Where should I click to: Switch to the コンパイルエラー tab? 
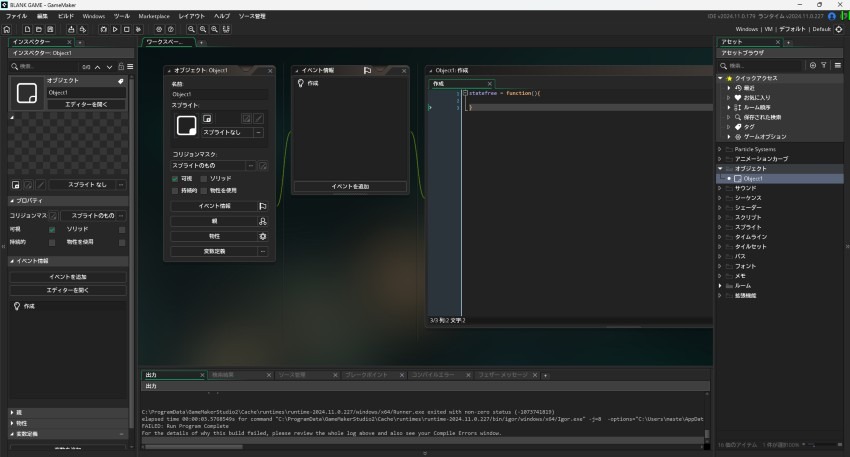[x=433, y=374]
